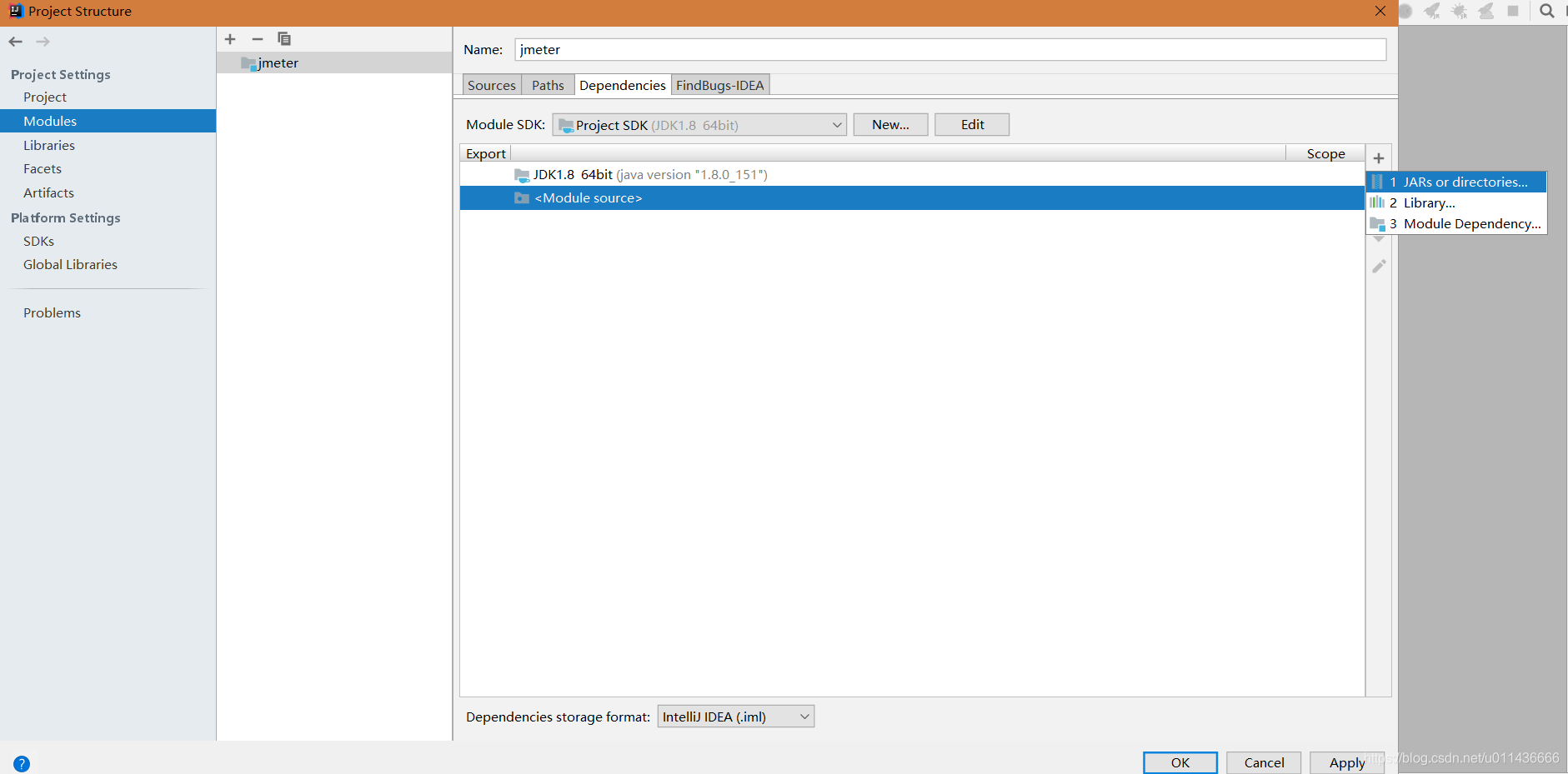Click Scope column header
Image resolution: width=1568 pixels, height=774 pixels.
[1325, 153]
